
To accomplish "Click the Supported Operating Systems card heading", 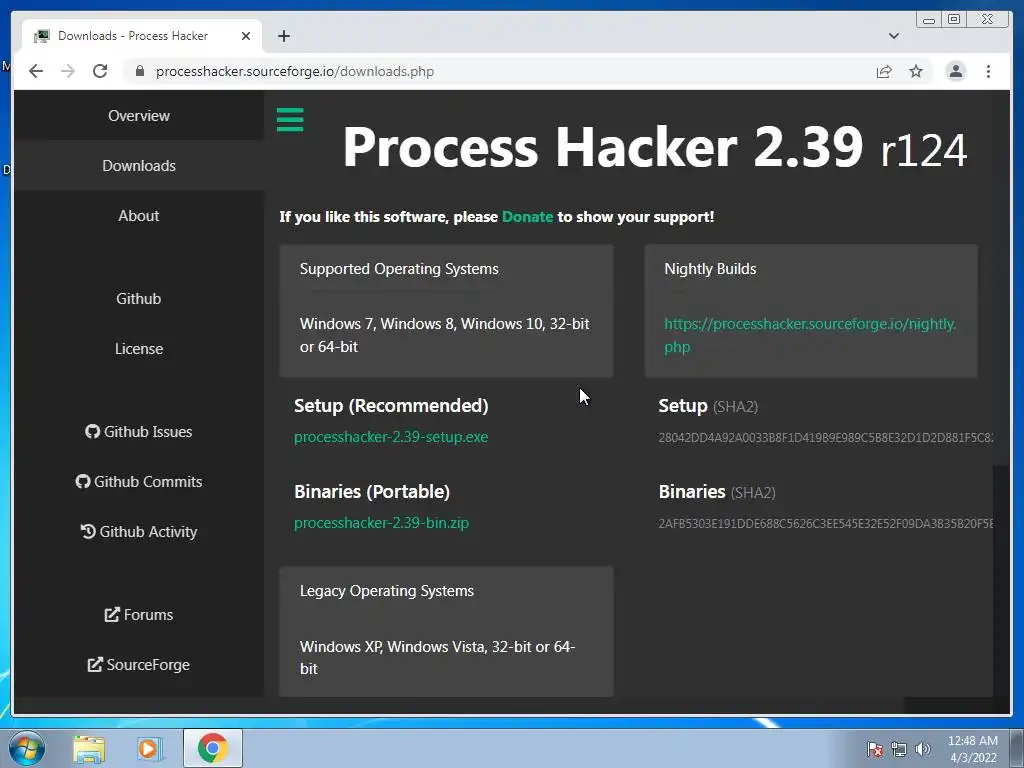I will coord(399,269).
